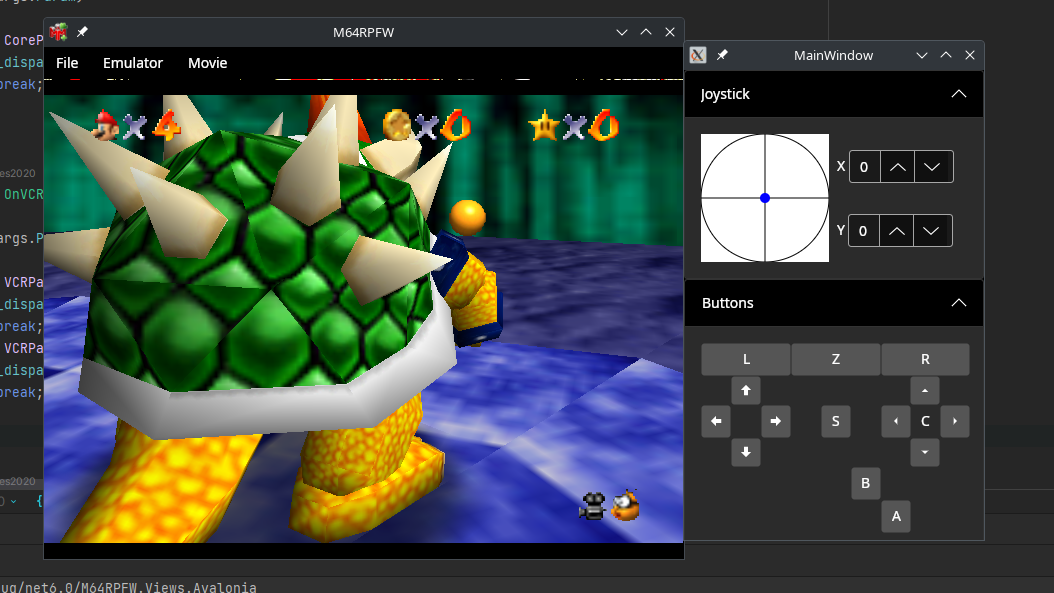
Task: Toggle the C-up button
Action: click(x=925, y=391)
